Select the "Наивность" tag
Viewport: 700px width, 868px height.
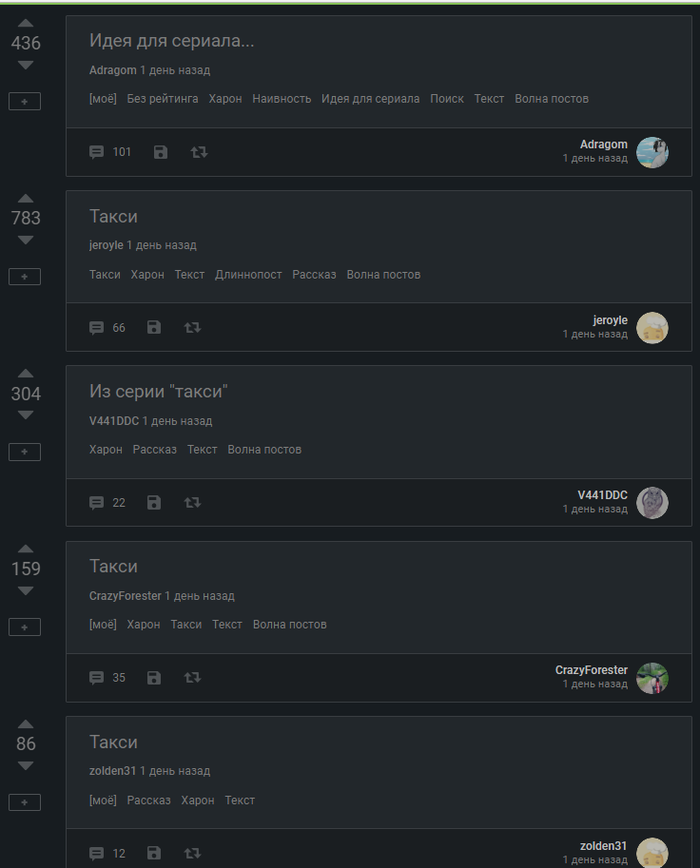[x=281, y=99]
